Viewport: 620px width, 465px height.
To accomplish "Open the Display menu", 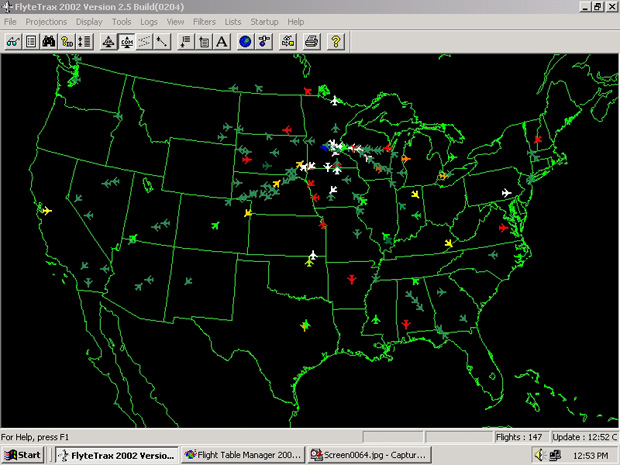I will pyautogui.click(x=89, y=22).
